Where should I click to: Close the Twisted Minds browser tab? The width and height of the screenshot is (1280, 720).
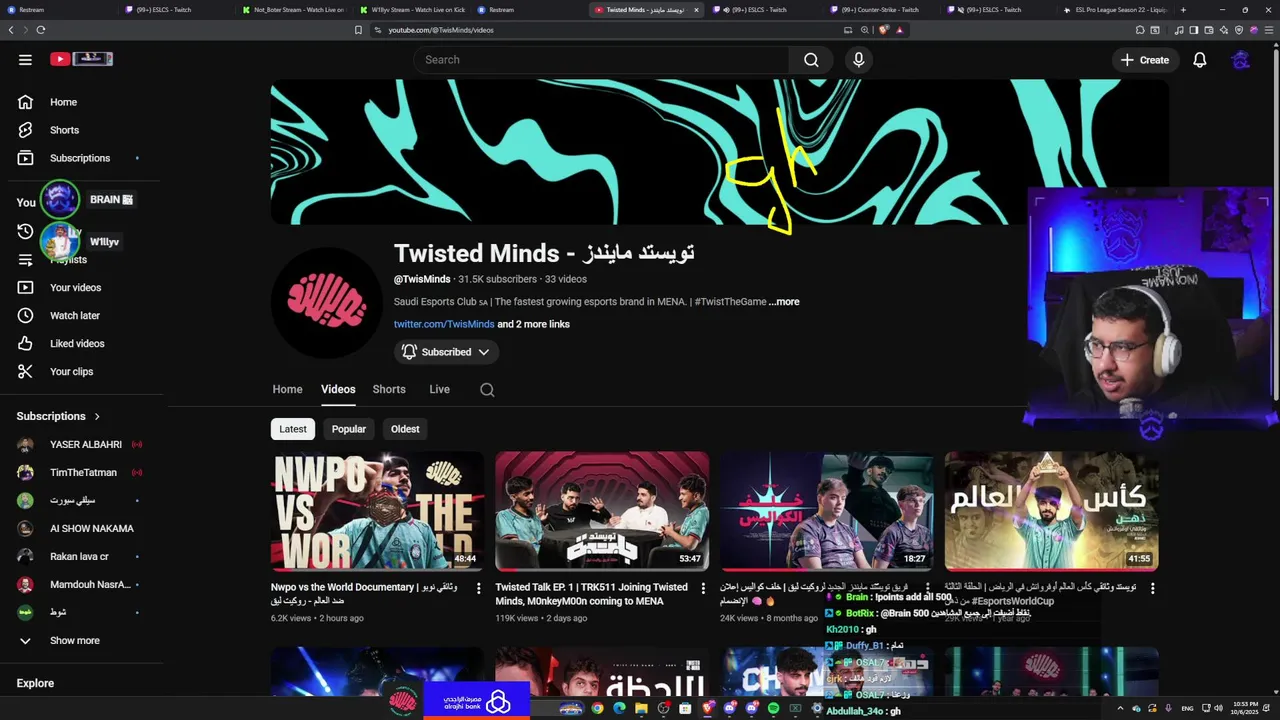point(696,10)
